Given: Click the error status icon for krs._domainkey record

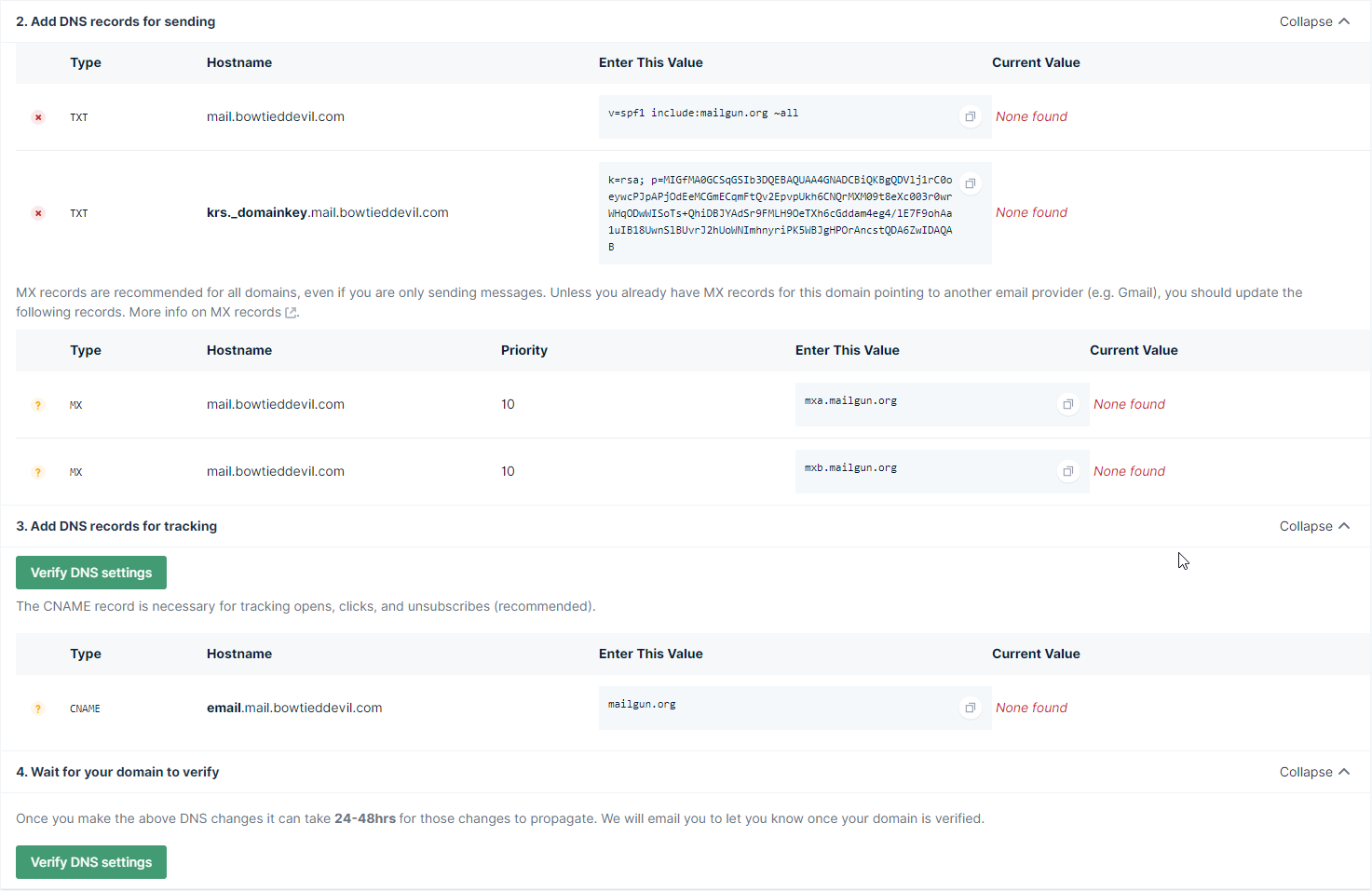Looking at the screenshot, I should 38,213.
